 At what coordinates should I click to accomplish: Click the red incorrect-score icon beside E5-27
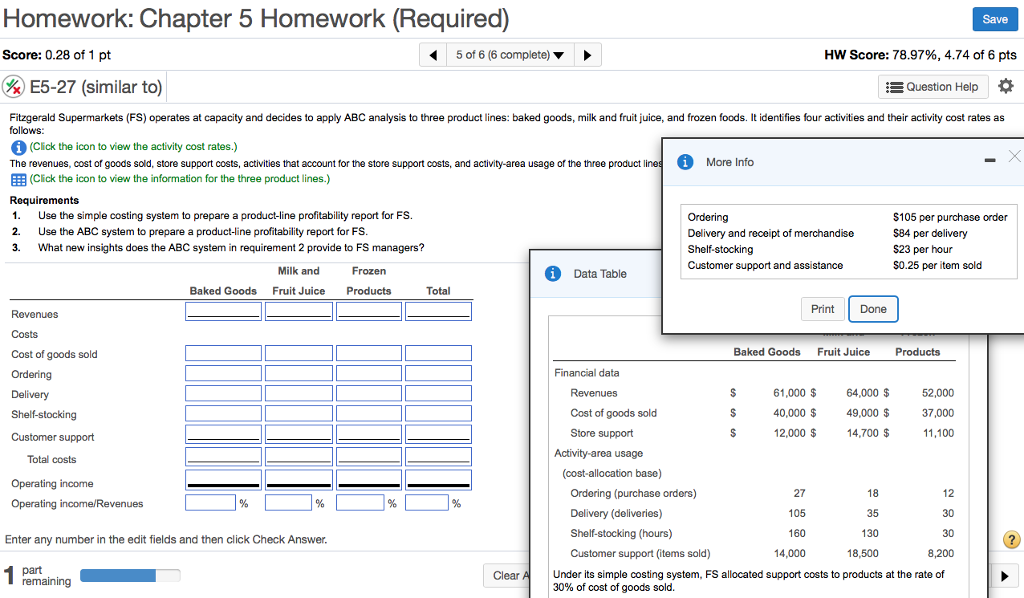click(12, 87)
